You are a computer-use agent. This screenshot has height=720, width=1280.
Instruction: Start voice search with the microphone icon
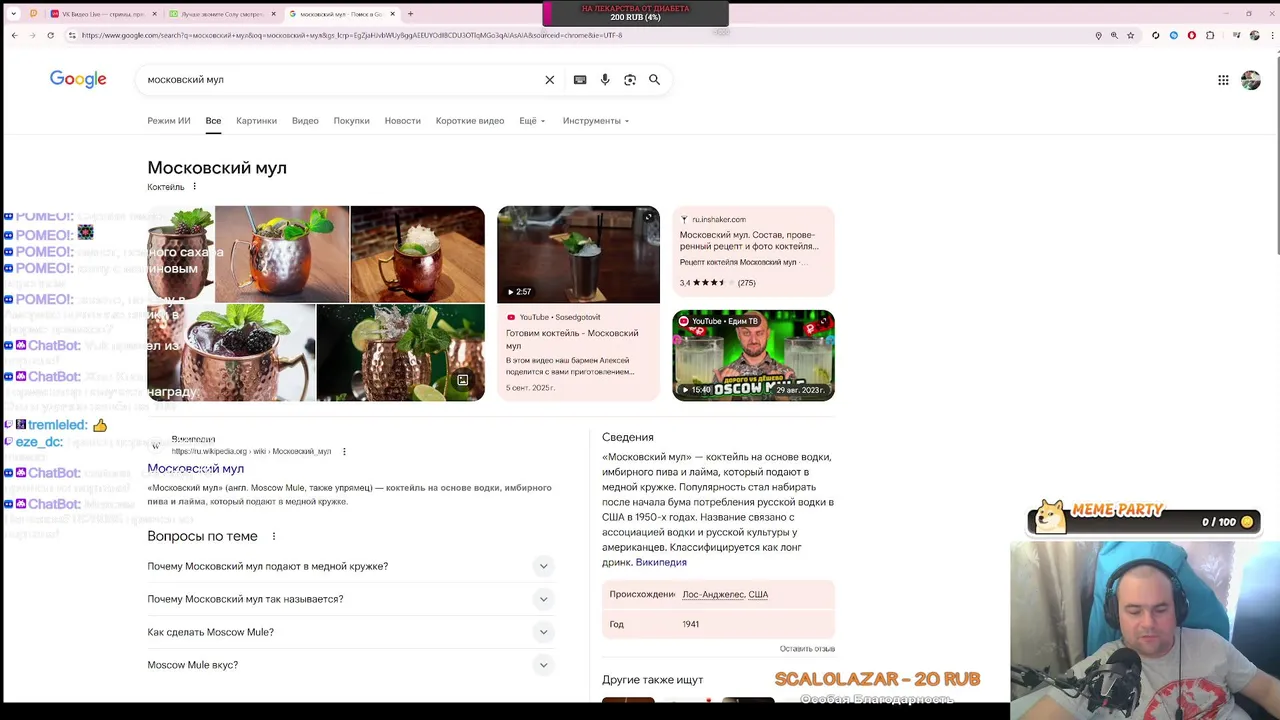click(x=605, y=80)
